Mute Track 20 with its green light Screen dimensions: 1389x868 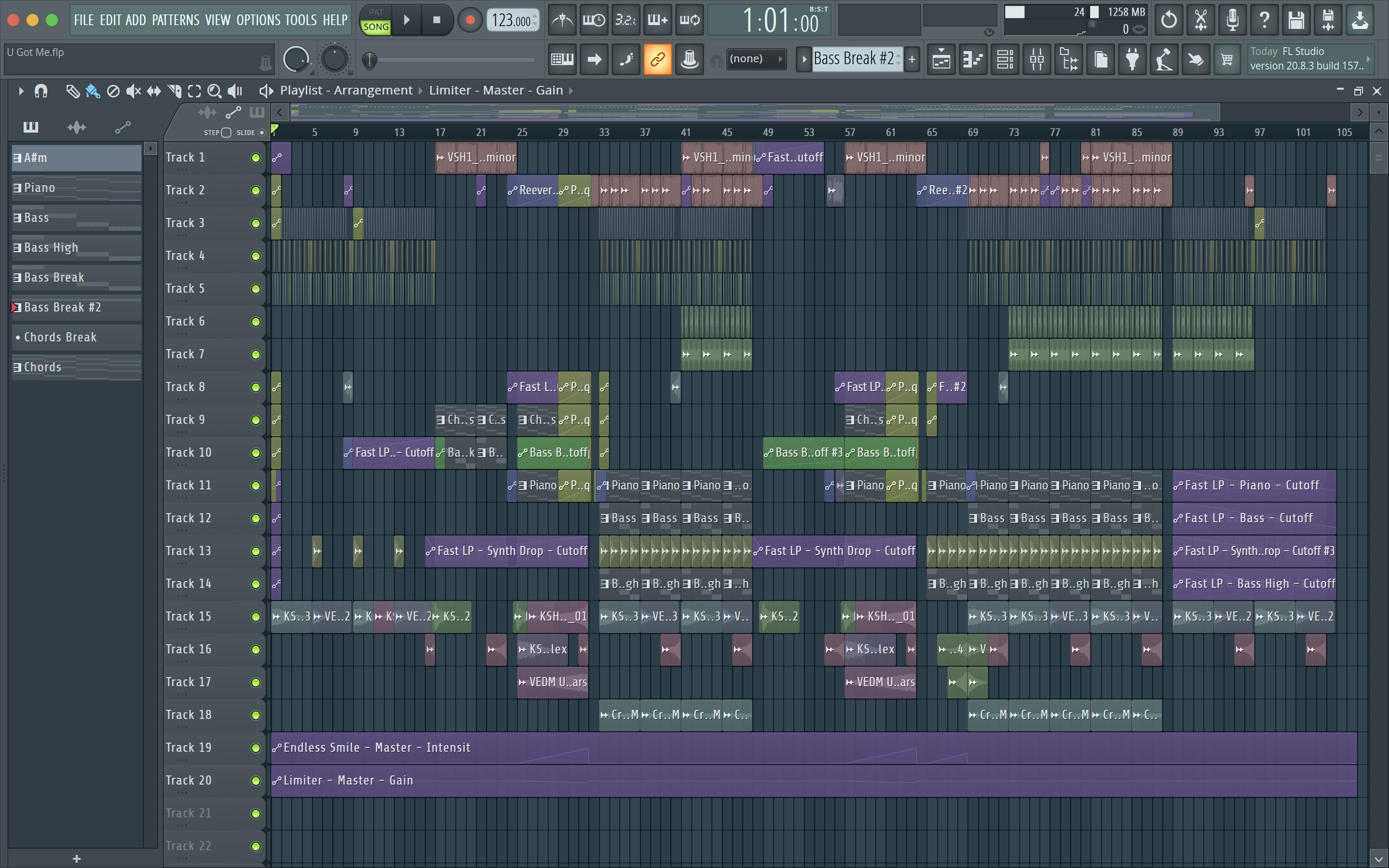256,781
